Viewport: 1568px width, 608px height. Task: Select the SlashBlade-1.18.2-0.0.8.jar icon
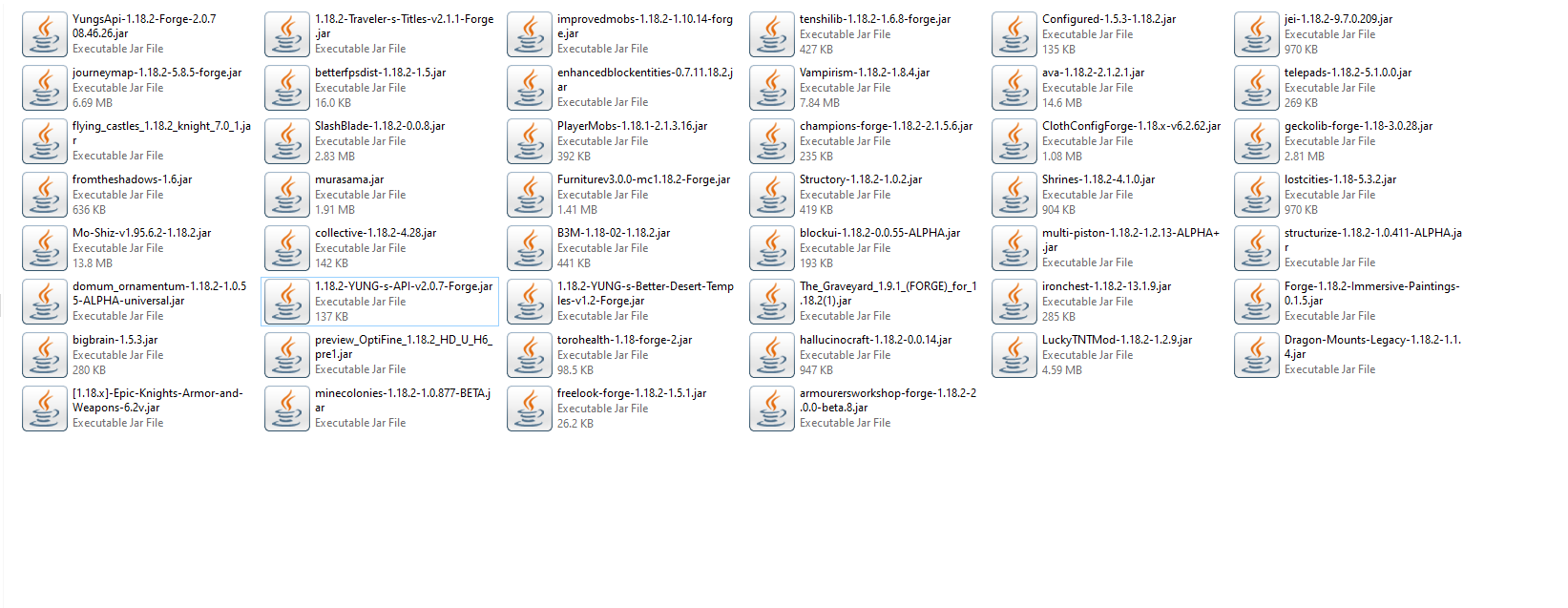click(286, 141)
